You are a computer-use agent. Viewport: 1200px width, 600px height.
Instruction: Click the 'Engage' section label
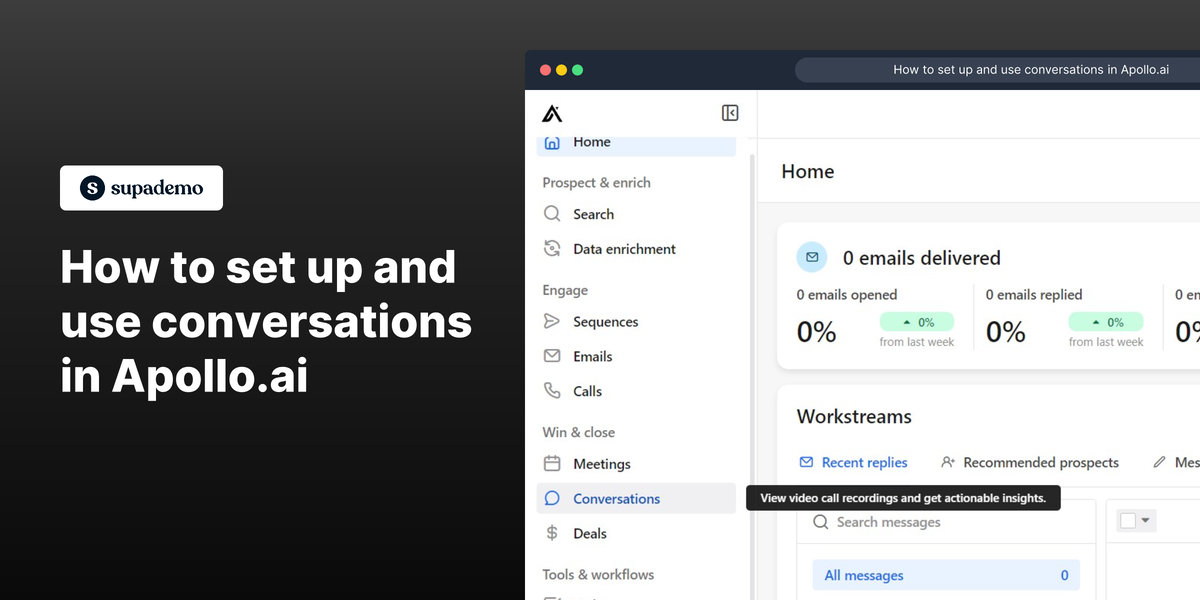click(565, 290)
